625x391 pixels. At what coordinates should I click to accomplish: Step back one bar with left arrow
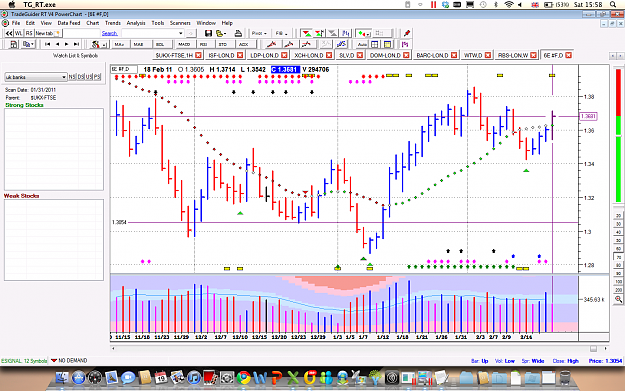[x=57, y=44]
